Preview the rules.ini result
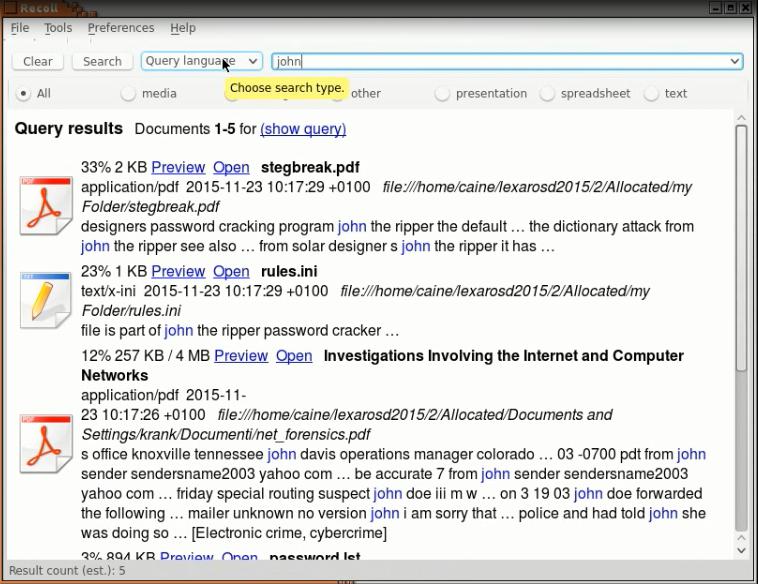Image resolution: width=758 pixels, height=584 pixels. coord(178,271)
